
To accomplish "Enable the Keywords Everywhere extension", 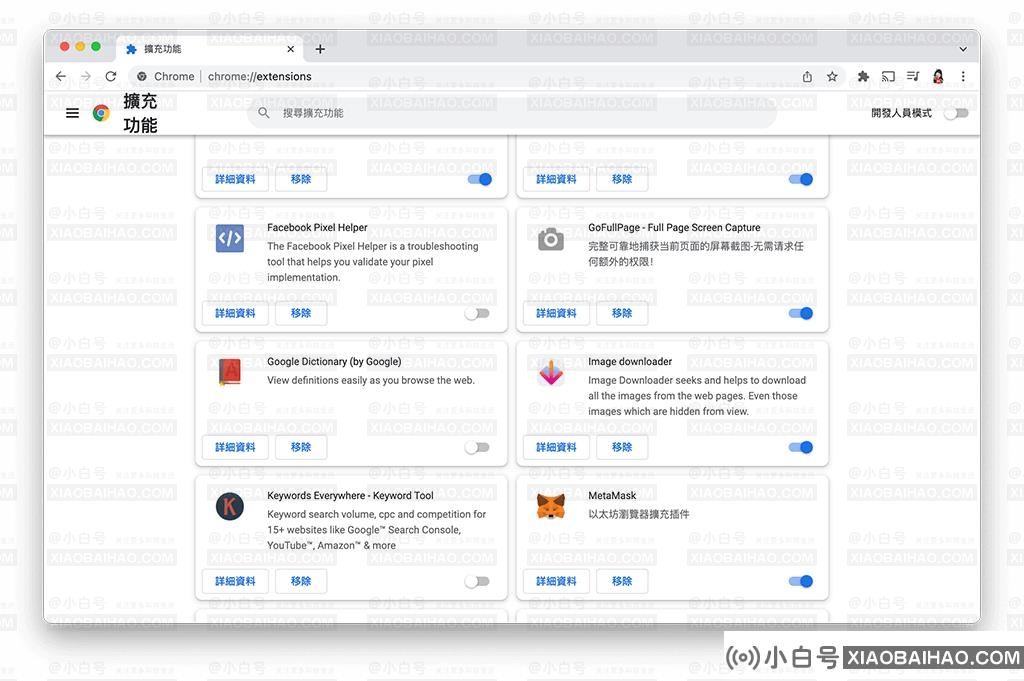I will (477, 581).
